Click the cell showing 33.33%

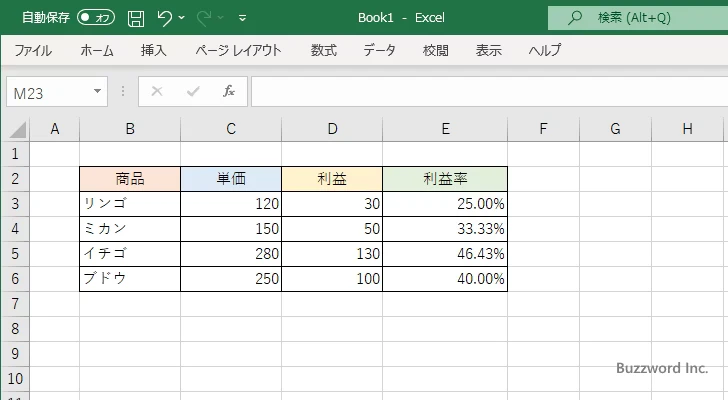point(445,229)
